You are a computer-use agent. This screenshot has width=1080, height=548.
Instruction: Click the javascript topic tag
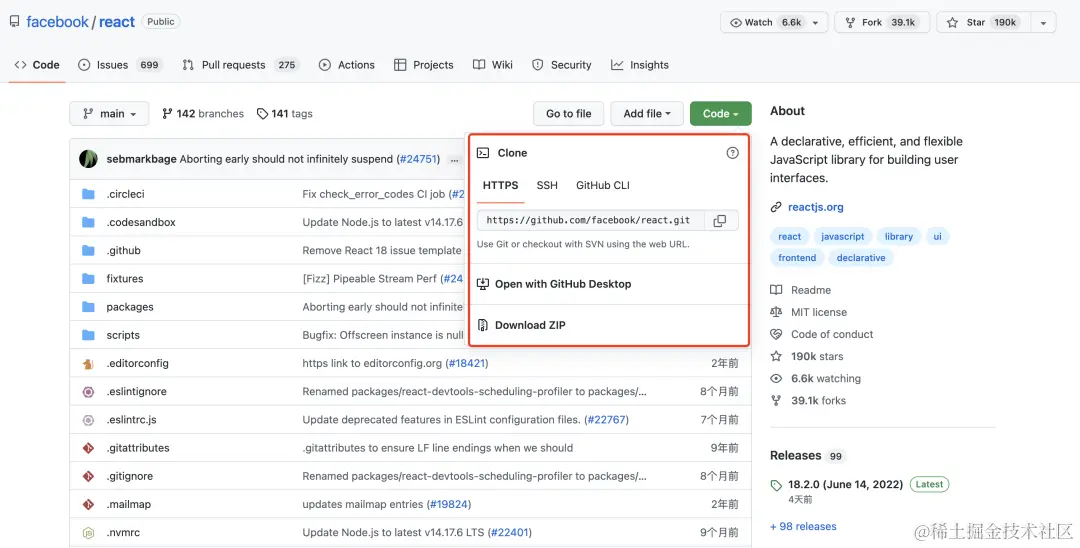tap(842, 236)
